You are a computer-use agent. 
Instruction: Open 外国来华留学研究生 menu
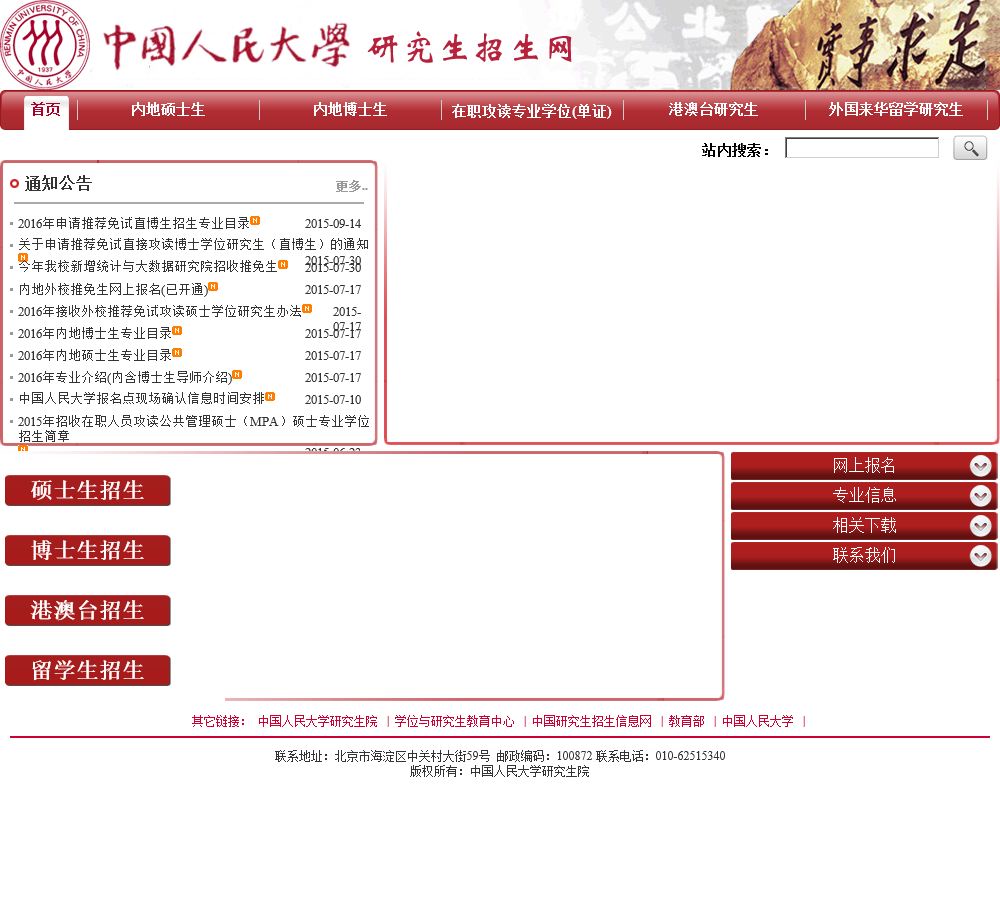click(895, 110)
